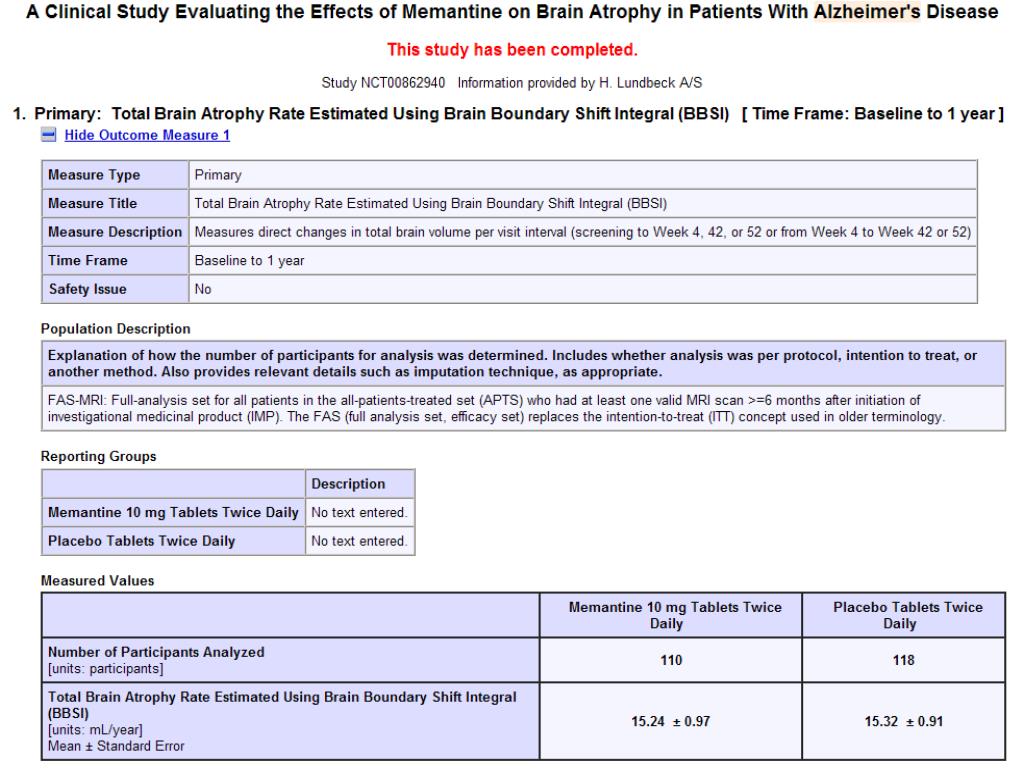This screenshot has height=768, width=1024.
Task: Click the 'Measured Values' heading
Action: pyautogui.click(x=97, y=581)
